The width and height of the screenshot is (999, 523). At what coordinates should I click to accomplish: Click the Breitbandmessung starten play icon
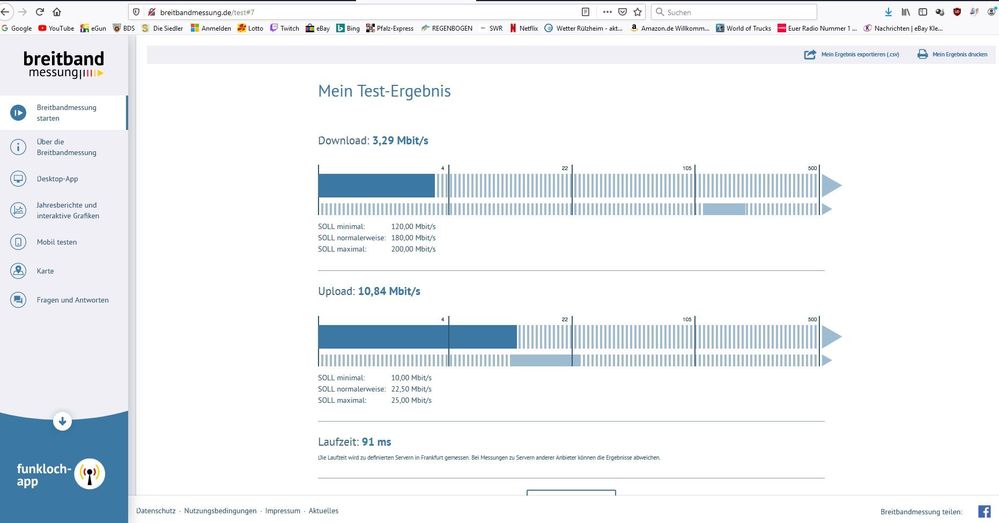[x=18, y=113]
